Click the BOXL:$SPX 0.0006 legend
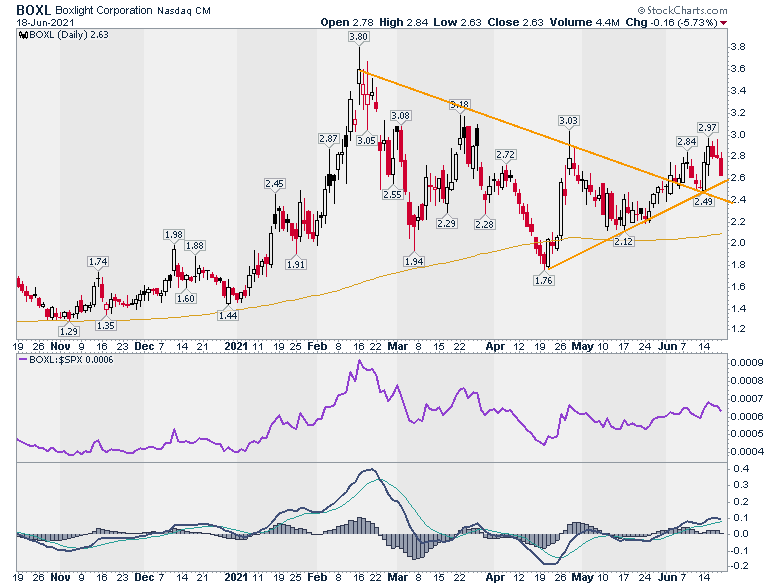The width and height of the screenshot is (780, 586). [66, 359]
